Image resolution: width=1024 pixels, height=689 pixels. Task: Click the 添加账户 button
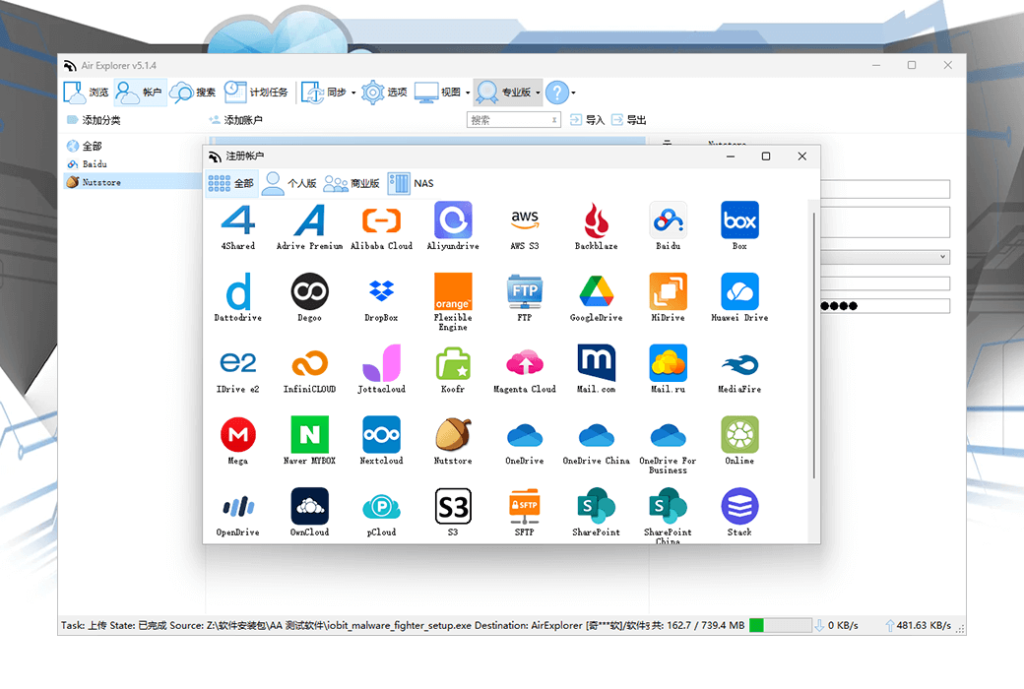(x=236, y=120)
